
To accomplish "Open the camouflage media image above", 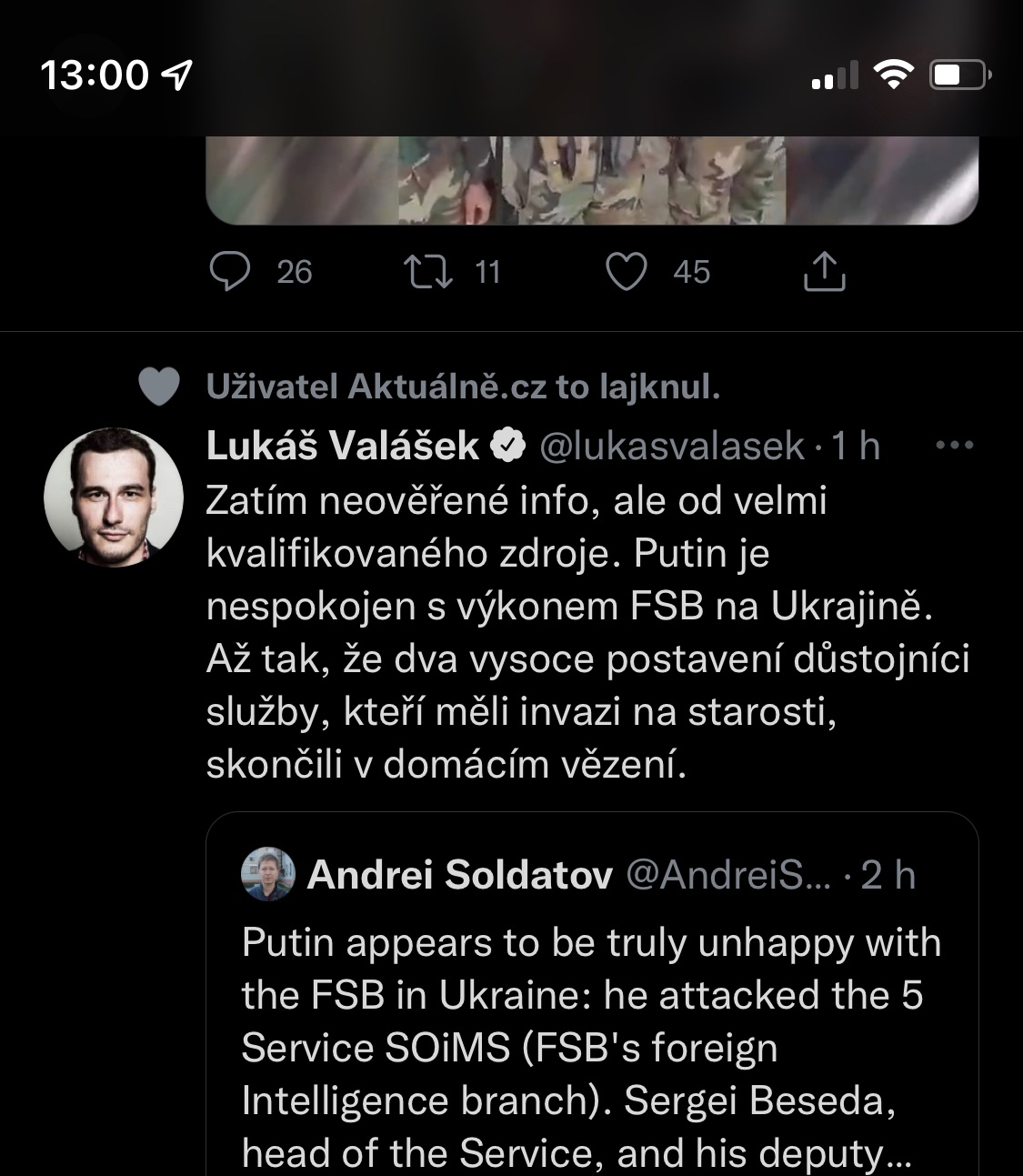I will pos(591,177).
